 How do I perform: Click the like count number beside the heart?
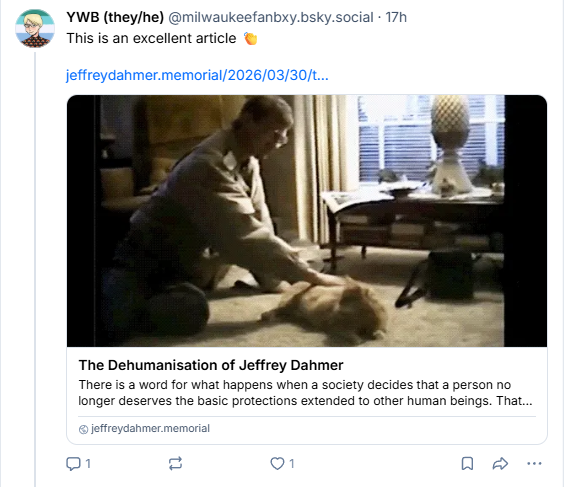[x=292, y=464]
